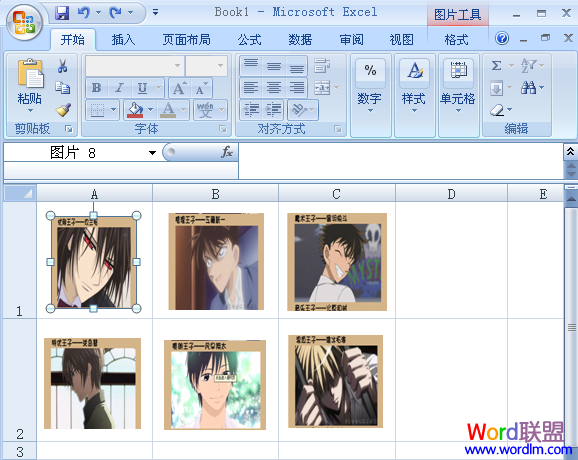Switch to the 公式 tab
Viewport: 578px width, 460px height.
click(x=249, y=39)
